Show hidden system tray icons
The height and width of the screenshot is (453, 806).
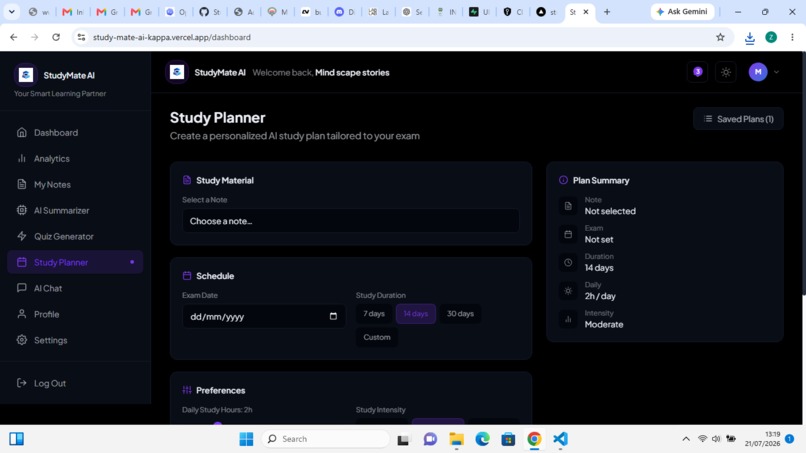click(686, 439)
